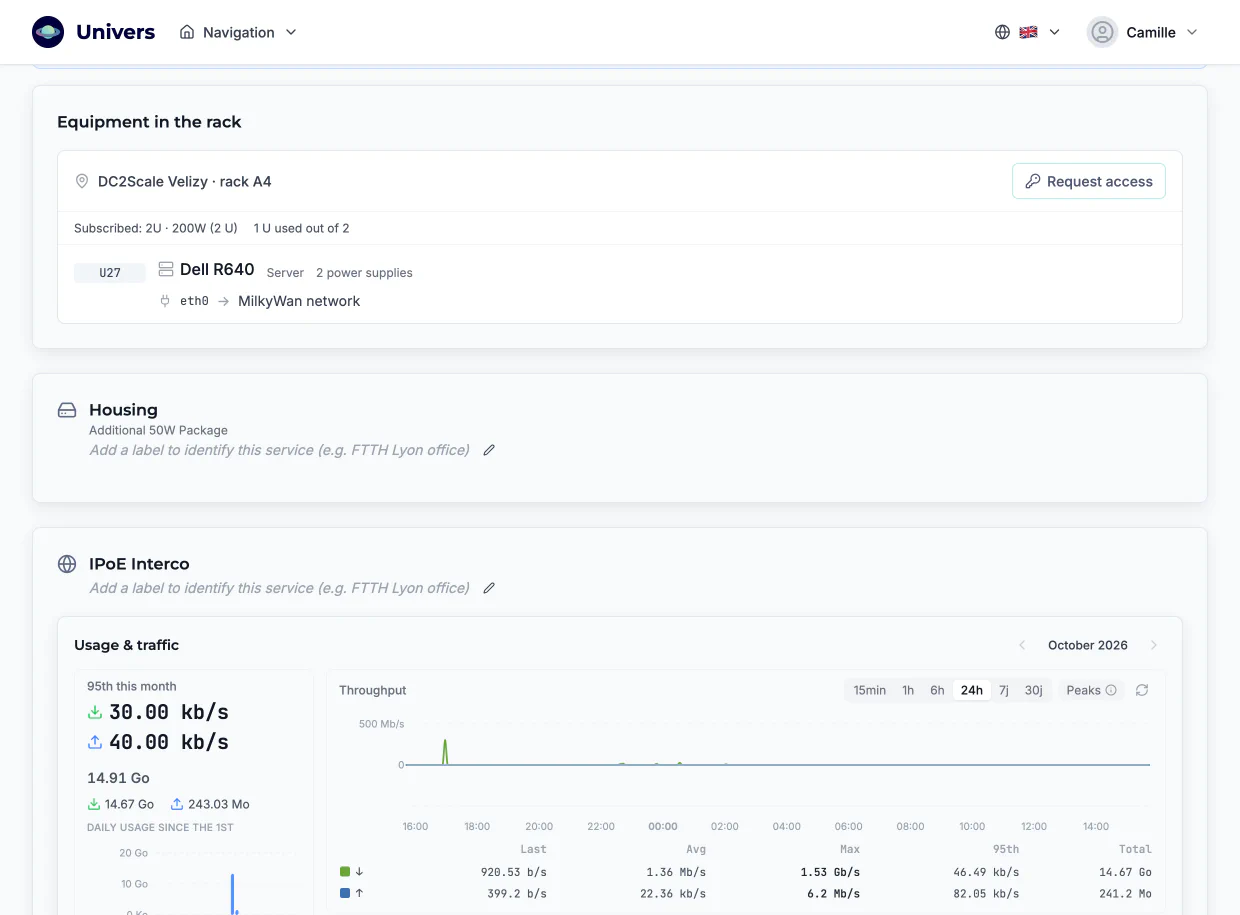Click the Univers planet logo
Image resolution: width=1240 pixels, height=915 pixels.
pyautogui.click(x=48, y=32)
